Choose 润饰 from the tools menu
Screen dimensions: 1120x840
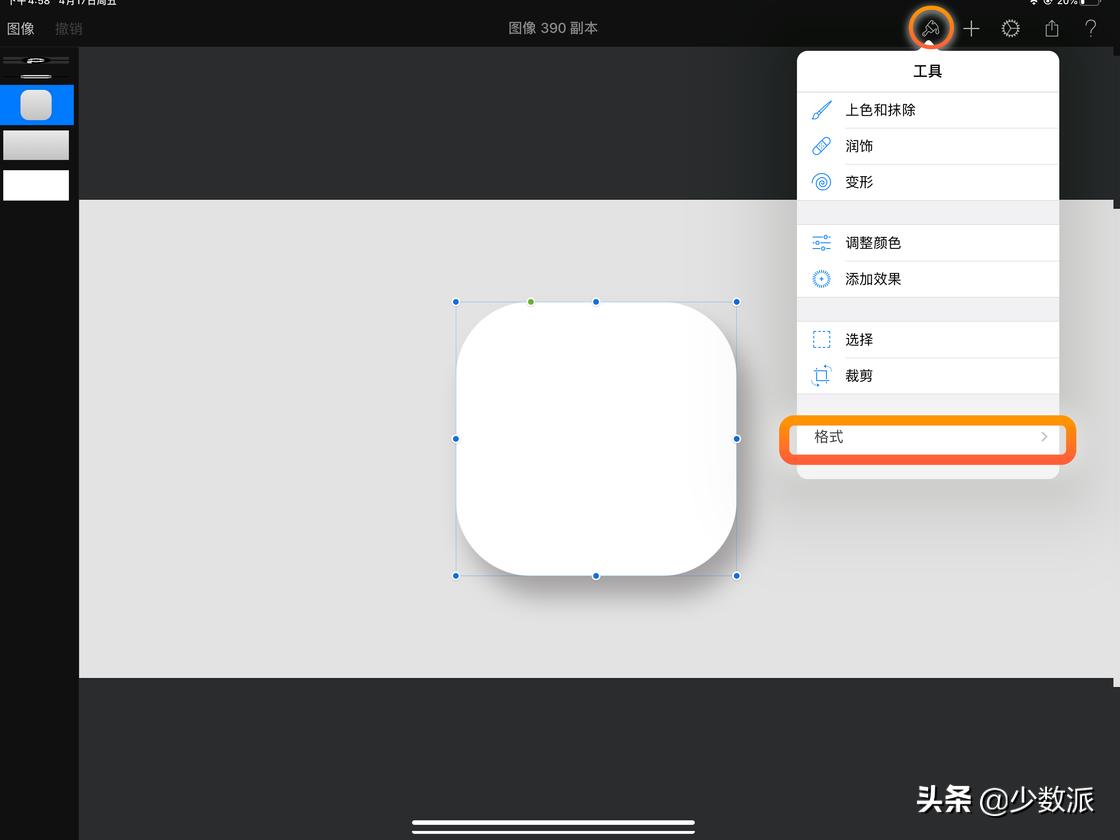click(x=928, y=146)
